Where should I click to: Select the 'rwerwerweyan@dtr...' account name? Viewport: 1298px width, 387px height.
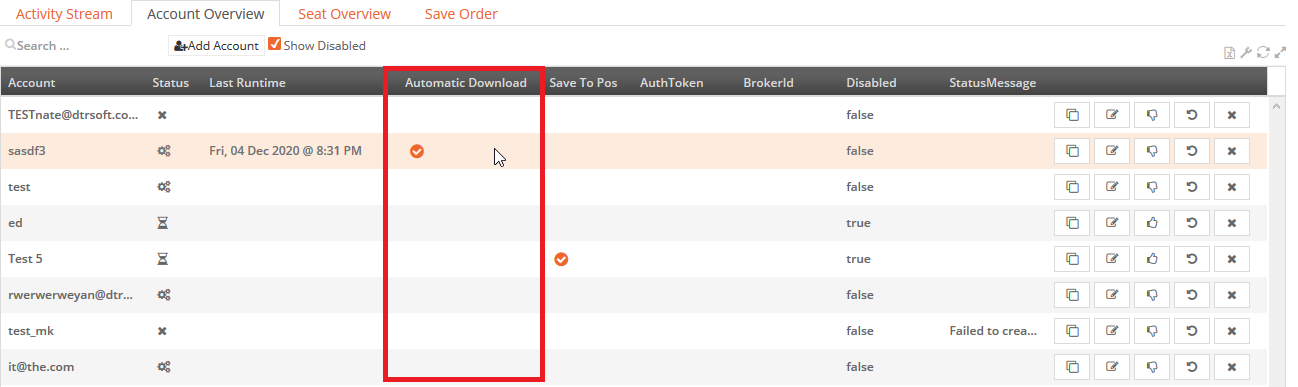pyautogui.click(x=70, y=295)
